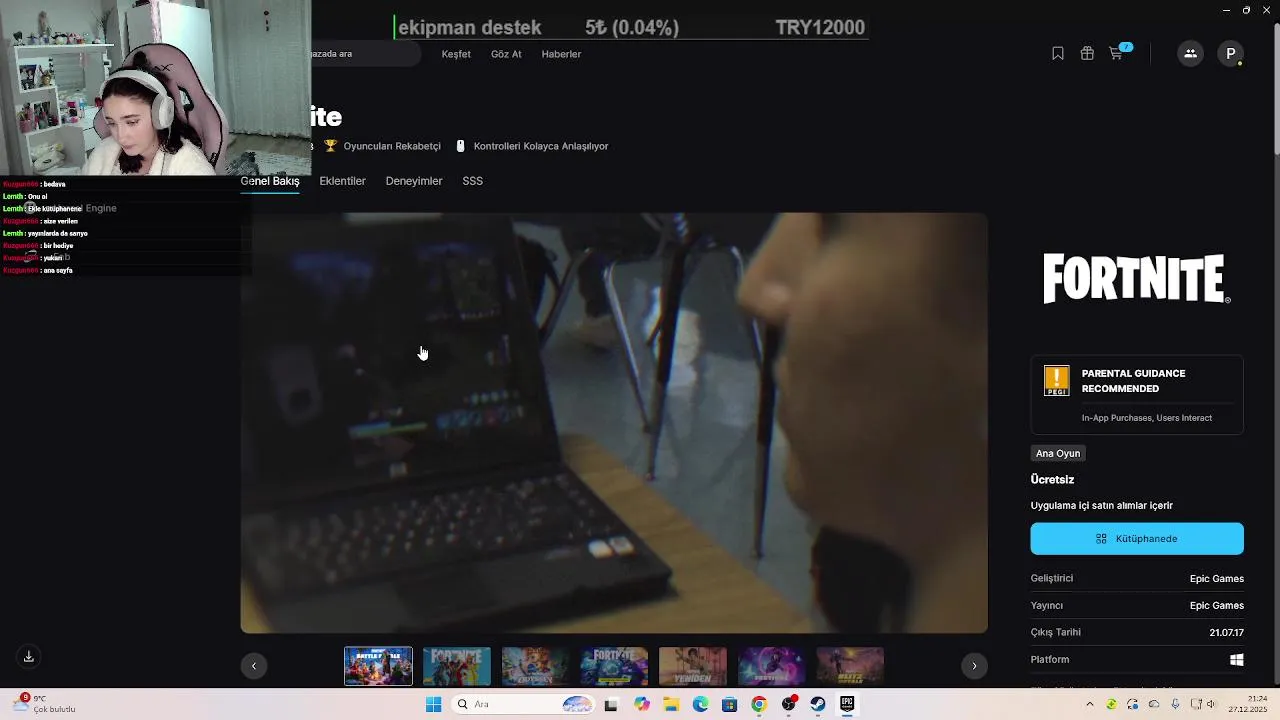Click the store search field

coord(365,54)
